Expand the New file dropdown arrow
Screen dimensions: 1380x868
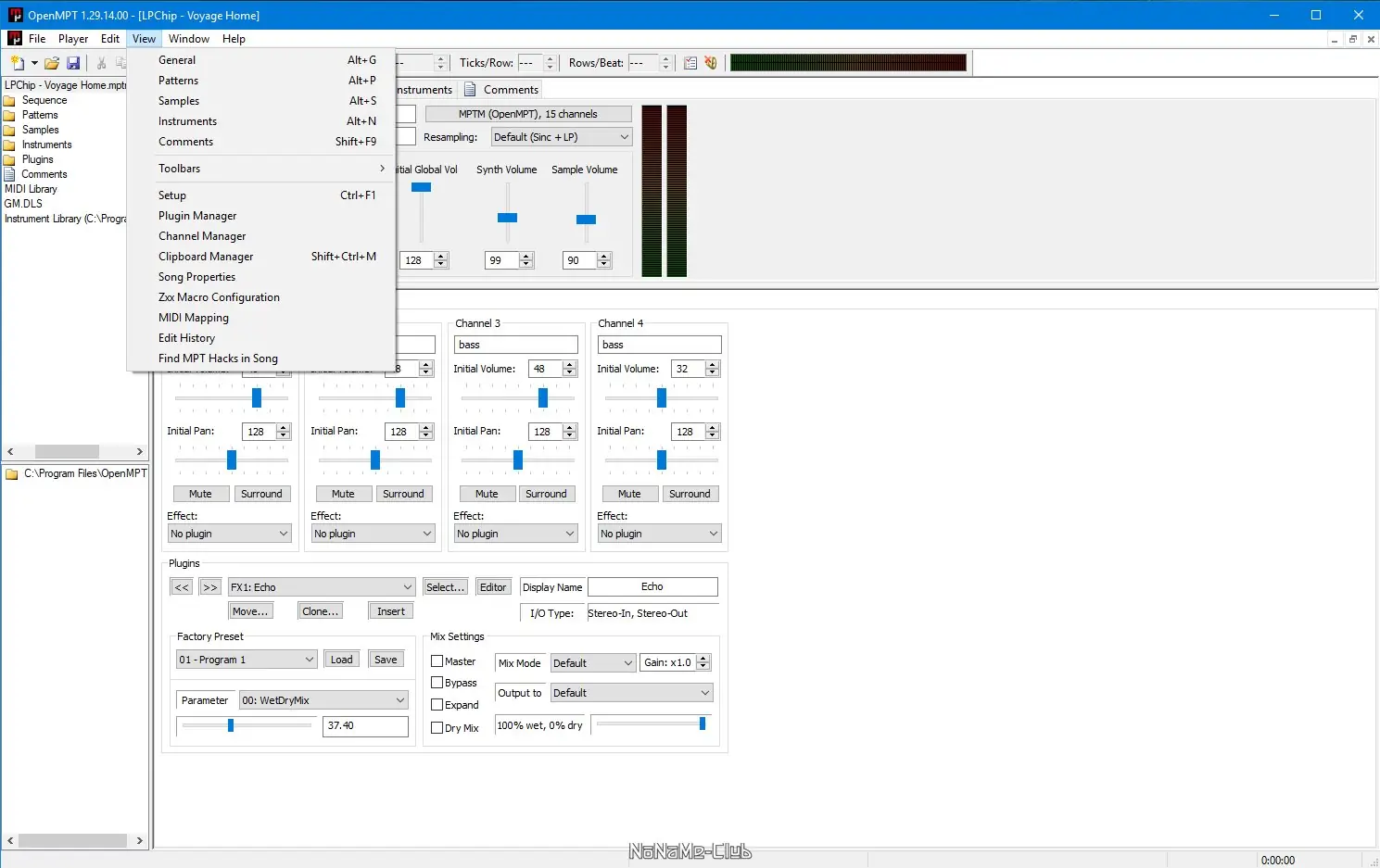pos(34,63)
